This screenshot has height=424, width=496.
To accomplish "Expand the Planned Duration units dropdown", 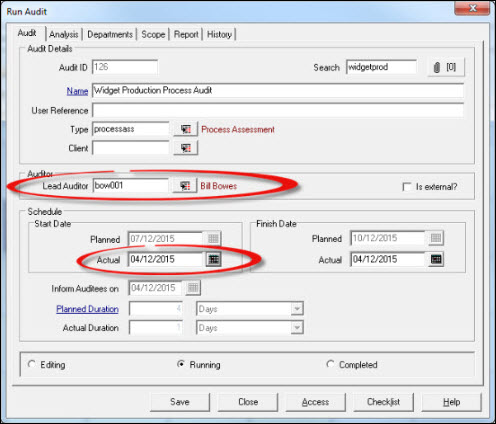I will coord(297,309).
